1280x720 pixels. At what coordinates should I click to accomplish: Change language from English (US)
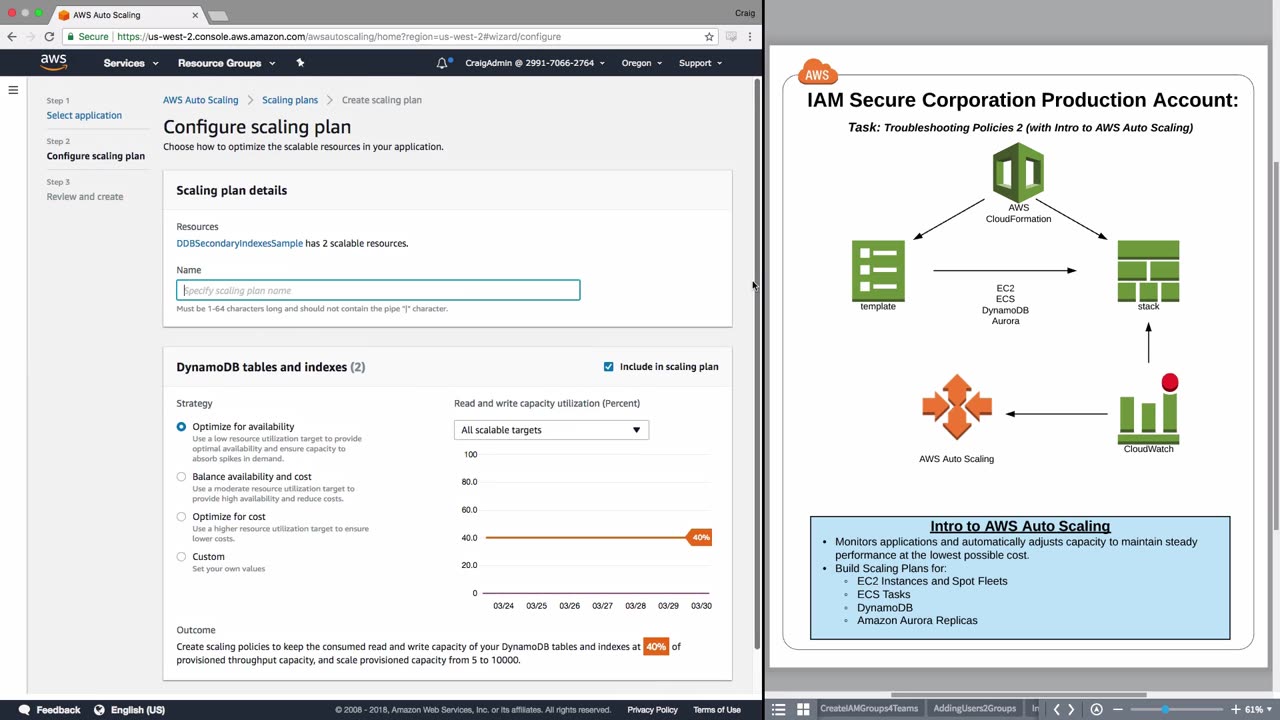click(131, 710)
